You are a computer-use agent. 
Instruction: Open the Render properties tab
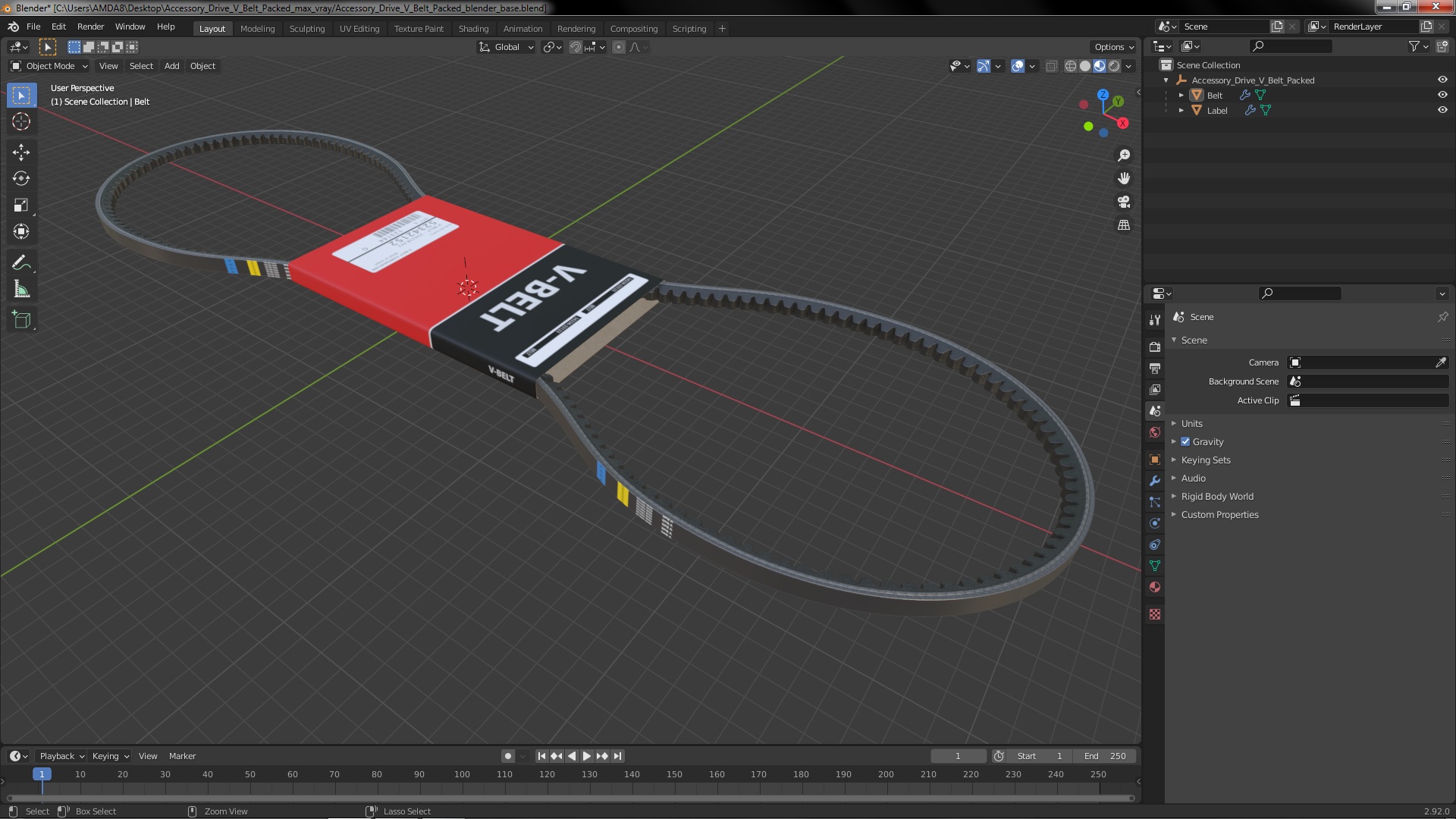tap(1154, 347)
